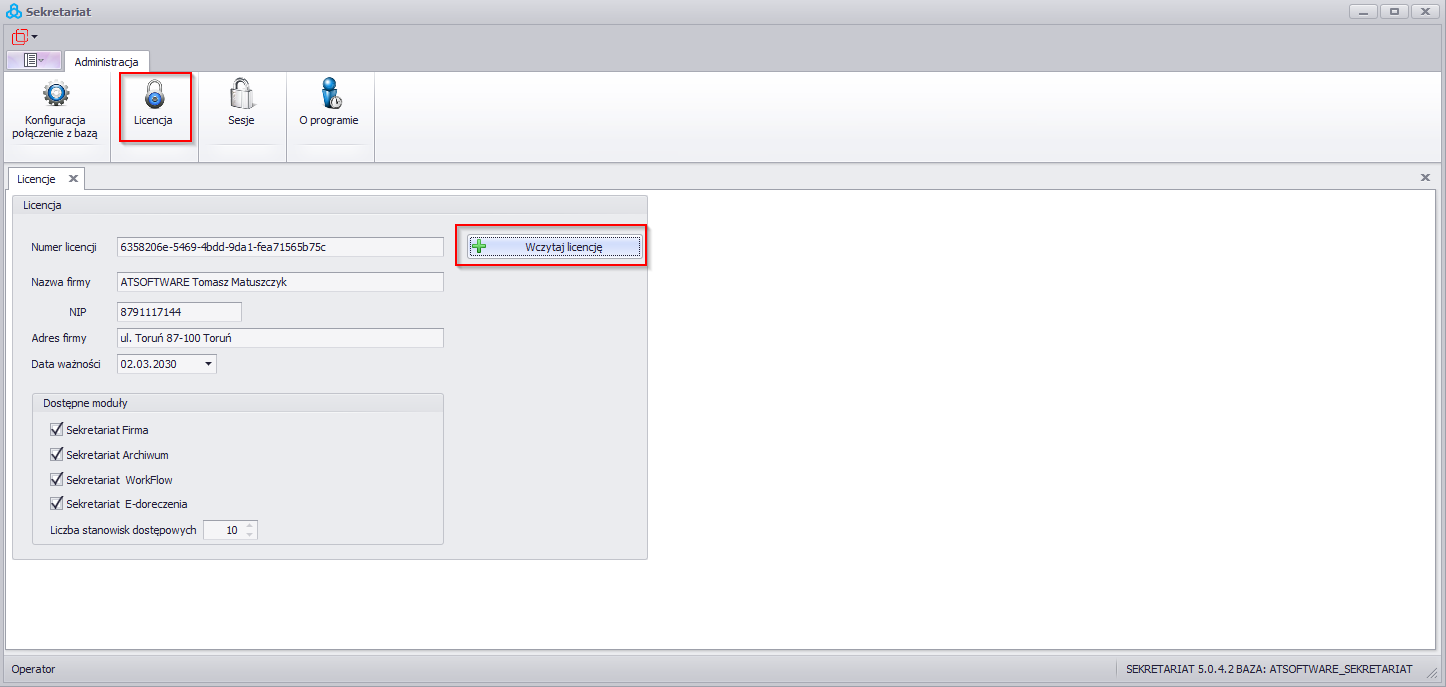Toggle the Sekretariat WorkFlow checkbox
This screenshot has width=1446, height=687.
coord(56,480)
